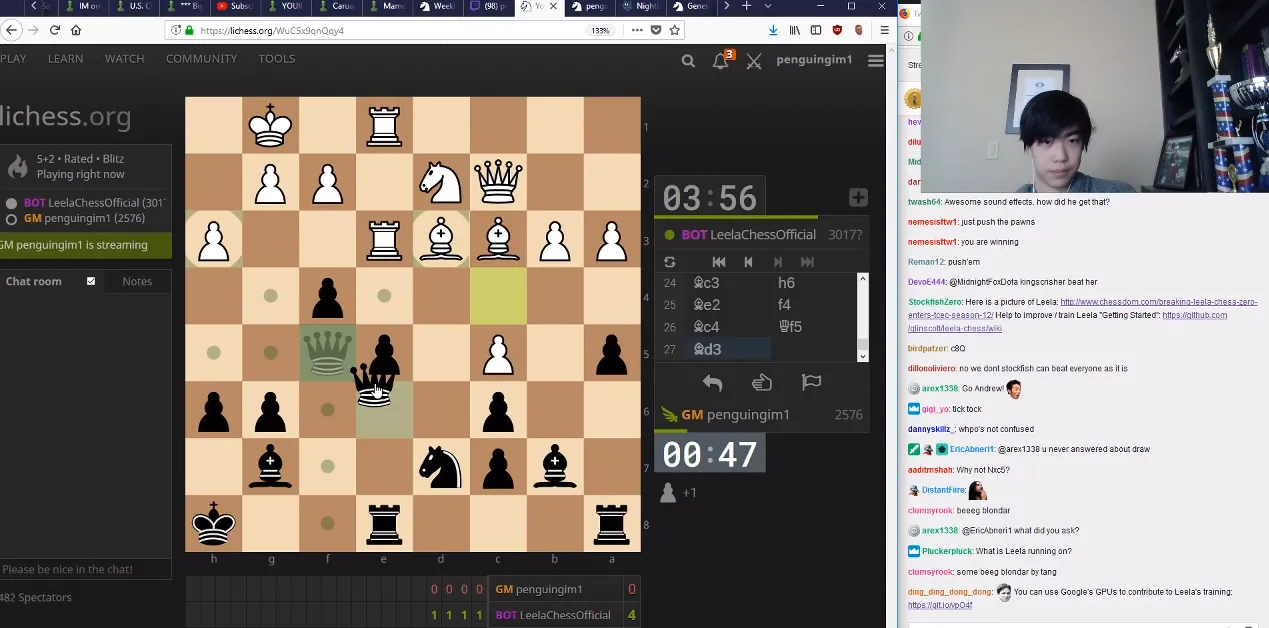Open the COMMUNITY menu
Viewport: 1269px width, 628px height.
click(x=202, y=59)
